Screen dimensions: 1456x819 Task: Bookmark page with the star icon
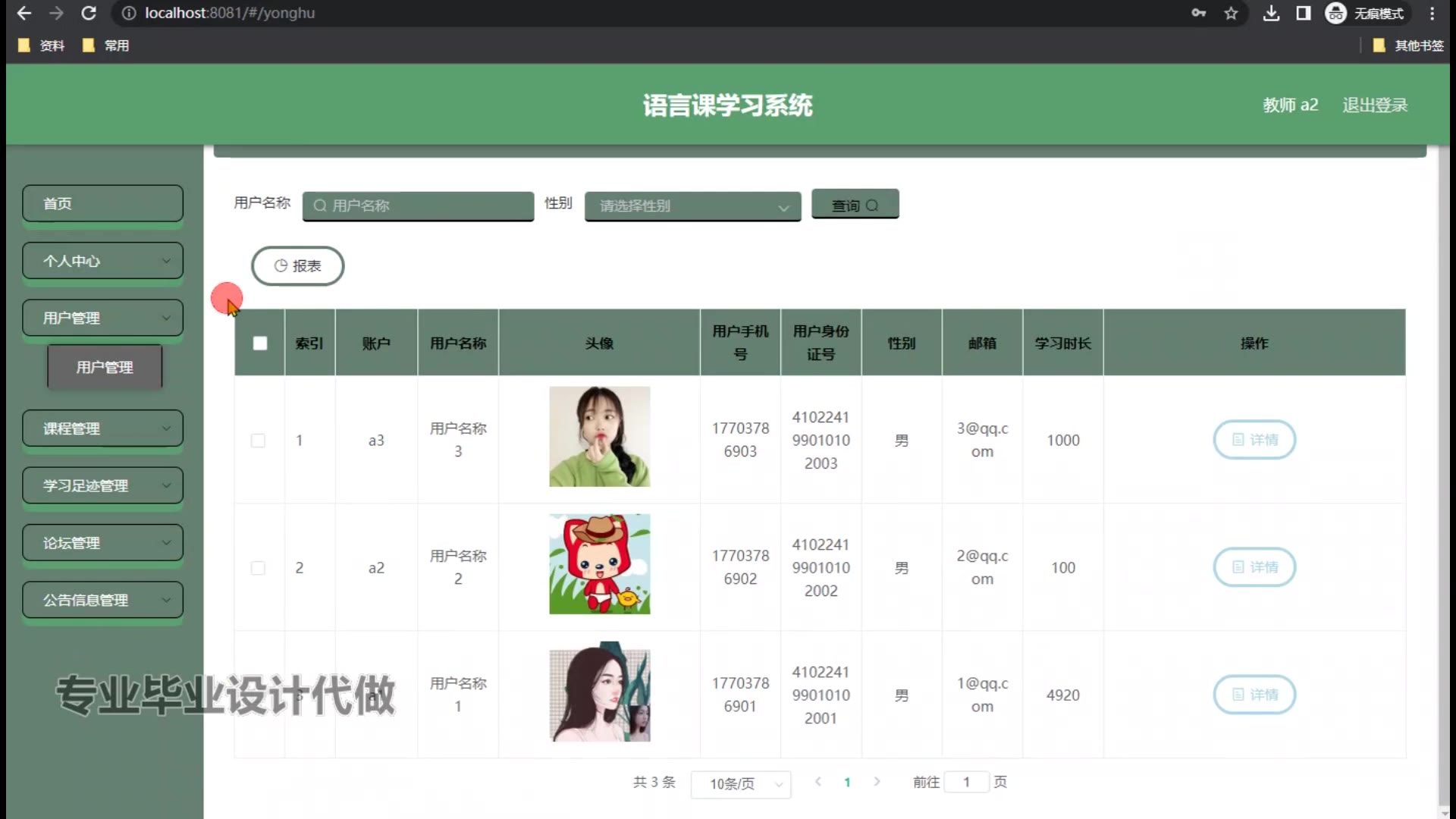pyautogui.click(x=1231, y=13)
